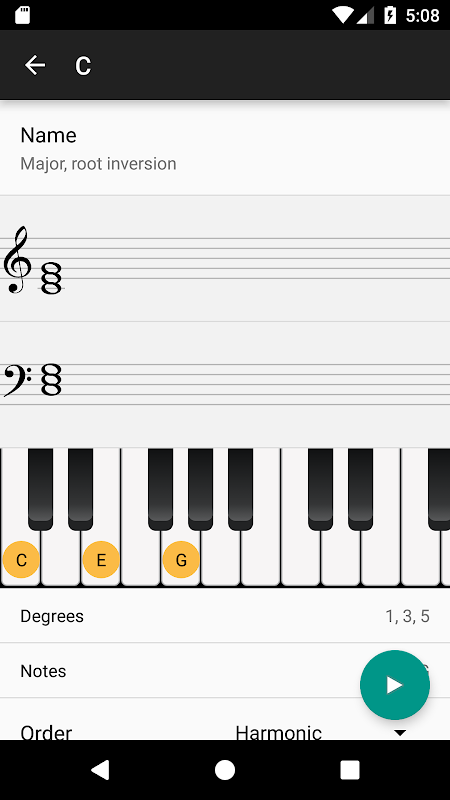Open the Notes row
The height and width of the screenshot is (800, 450).
coord(225,670)
